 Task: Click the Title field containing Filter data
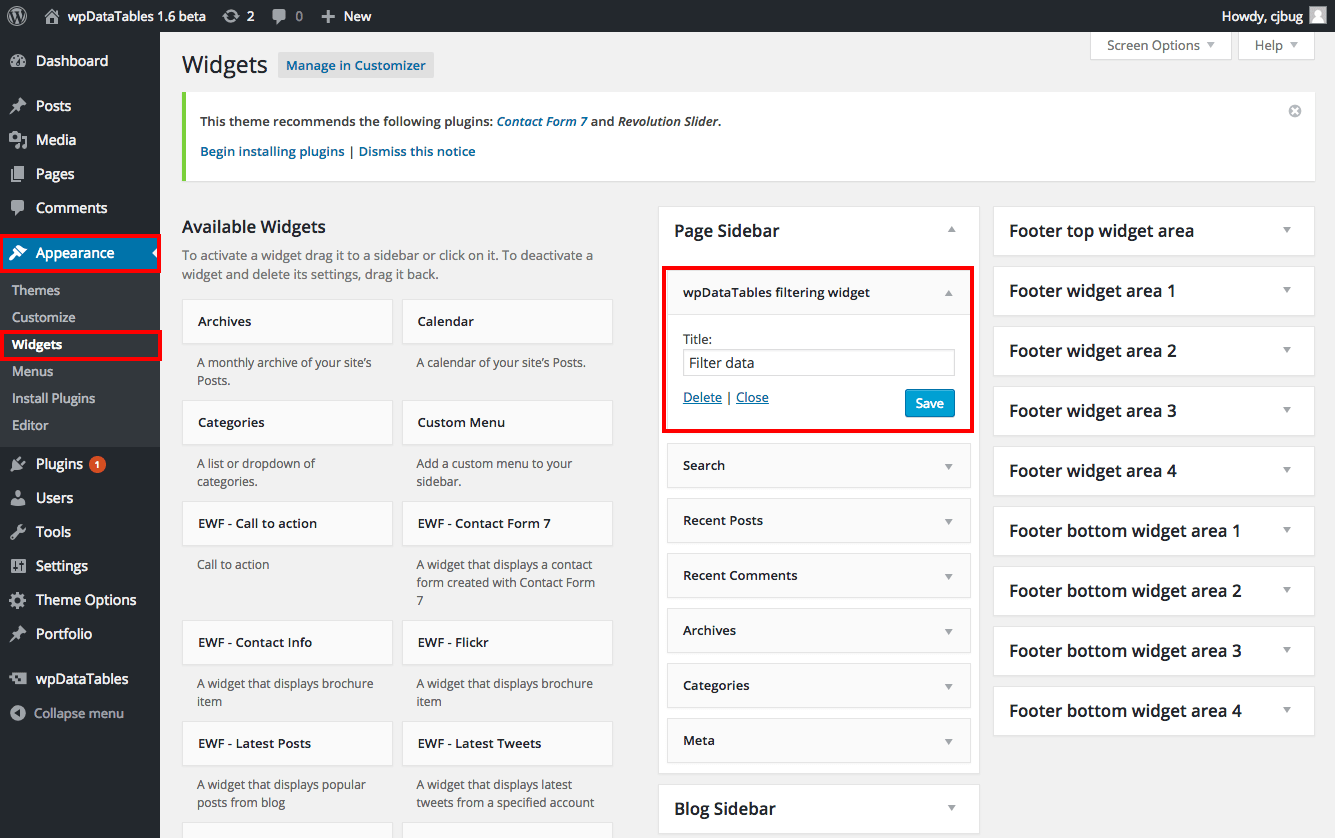(x=817, y=362)
